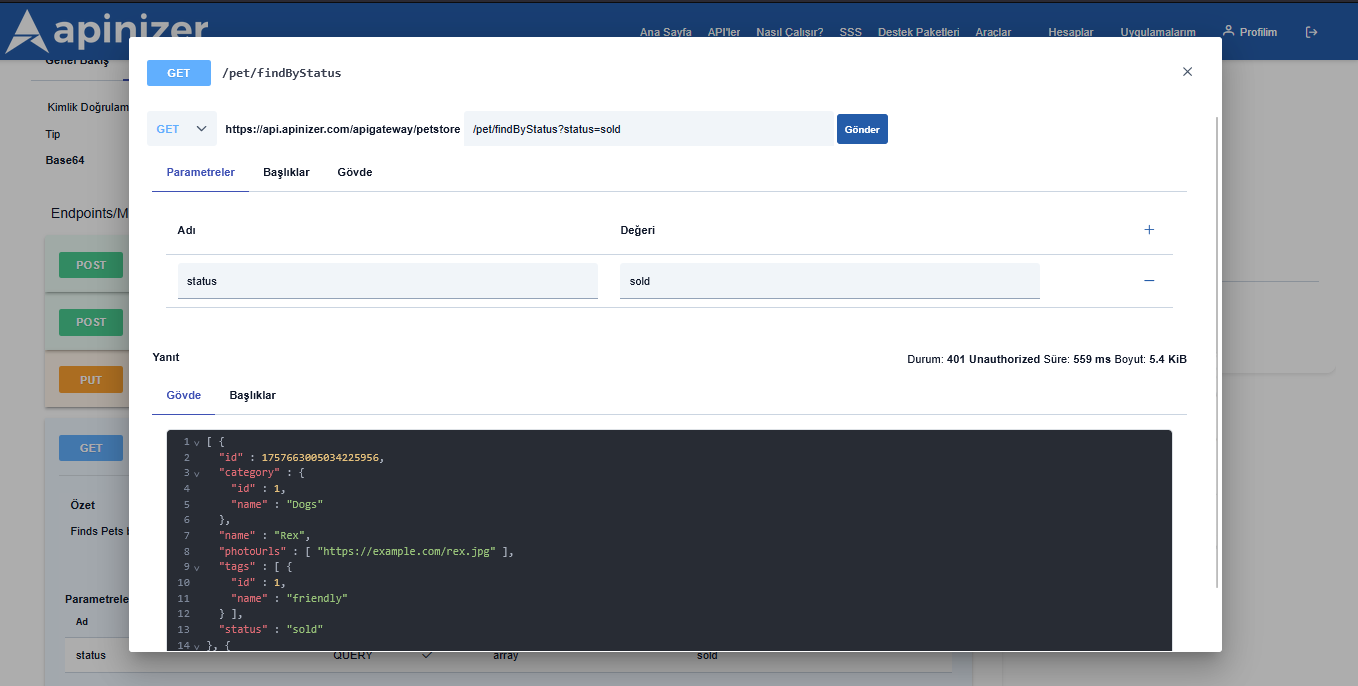Open Profilim user profile icon
This screenshot has width=1358, height=686.
click(1229, 32)
